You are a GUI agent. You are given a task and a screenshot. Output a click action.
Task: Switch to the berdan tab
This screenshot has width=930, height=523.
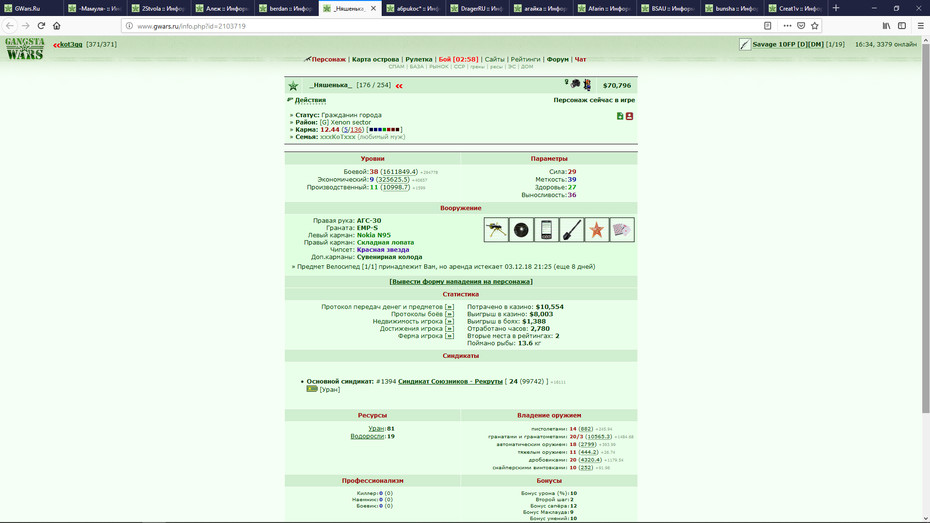point(286,8)
